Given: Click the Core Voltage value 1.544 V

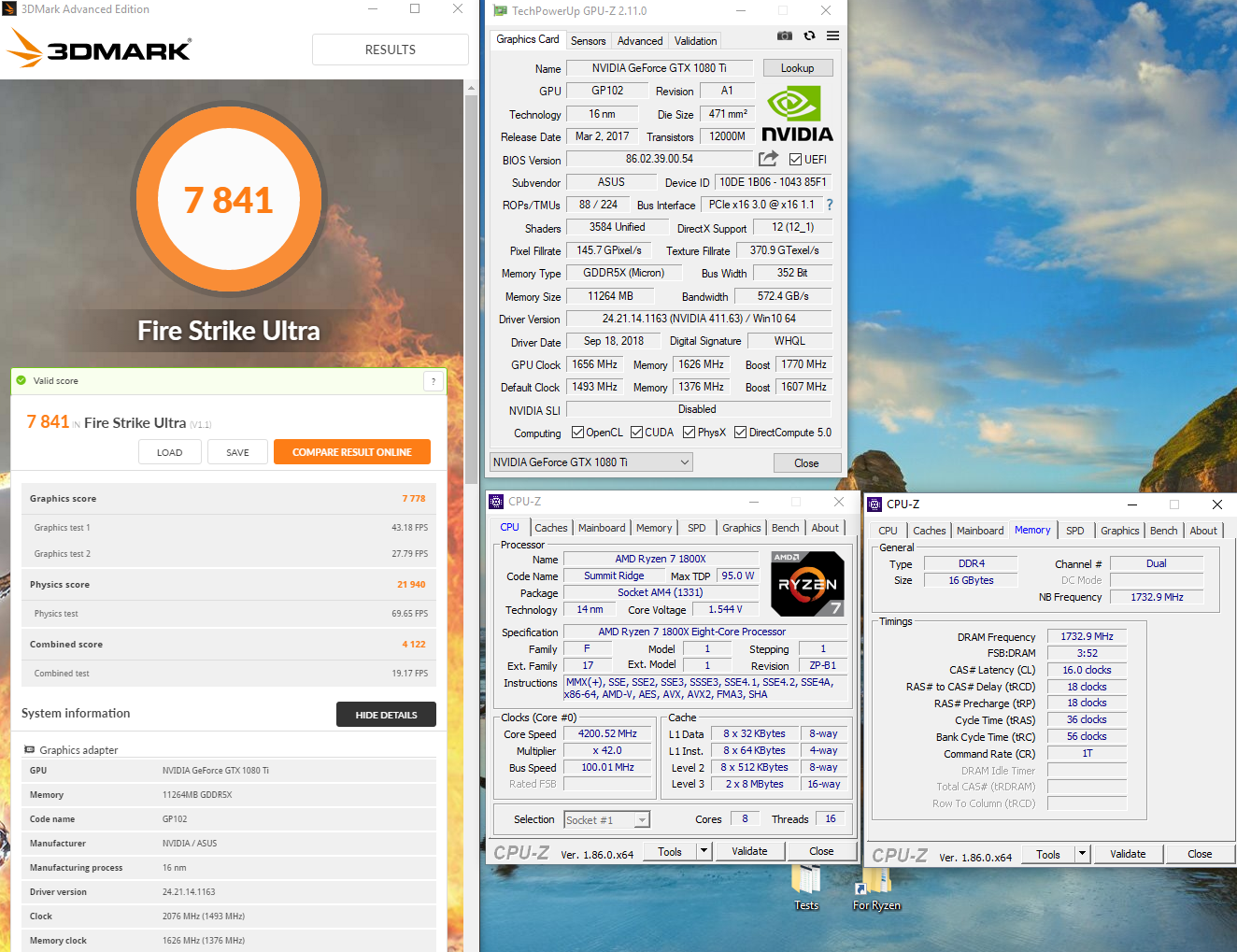Looking at the screenshot, I should [726, 609].
